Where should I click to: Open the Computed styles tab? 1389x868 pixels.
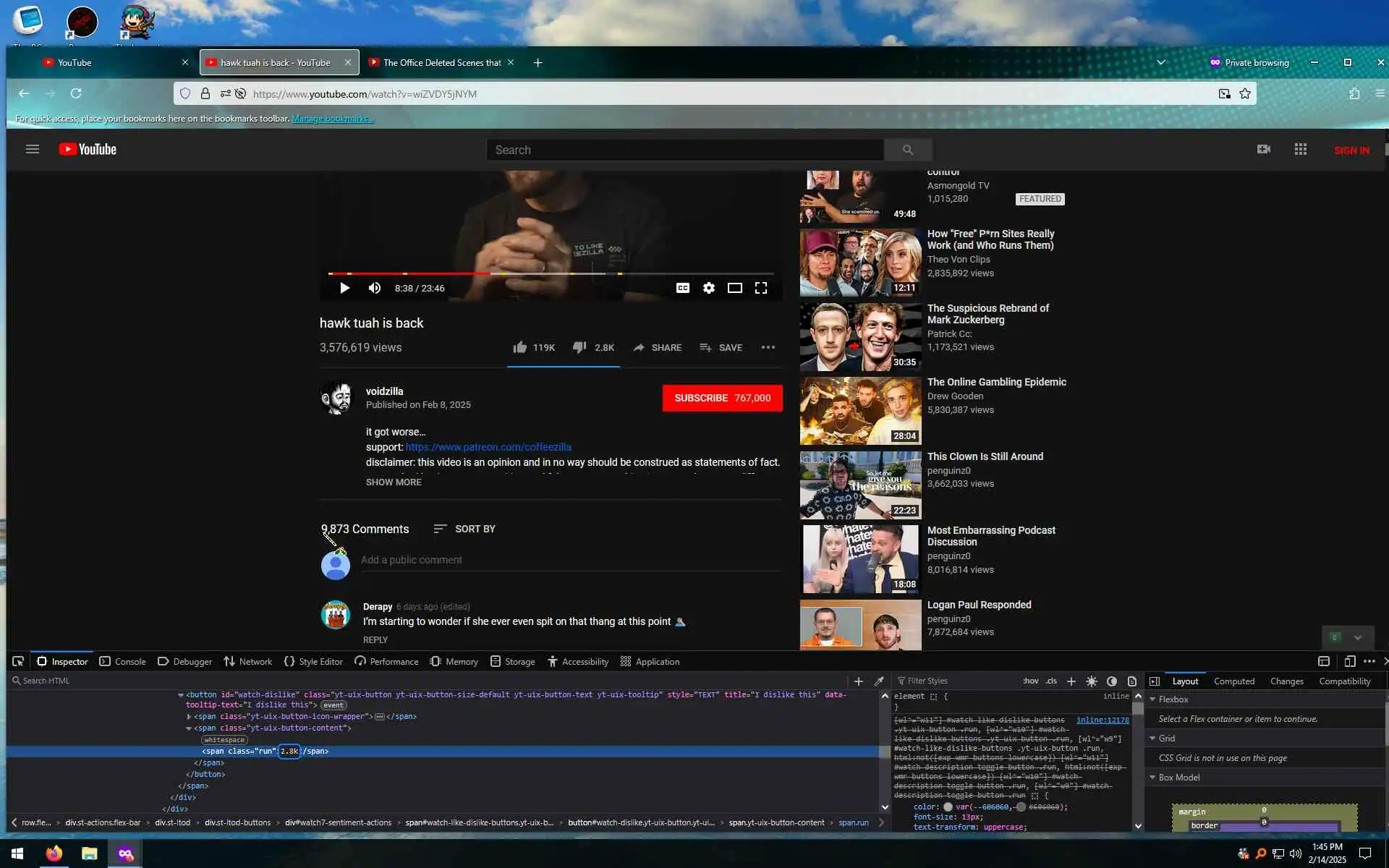[1234, 681]
